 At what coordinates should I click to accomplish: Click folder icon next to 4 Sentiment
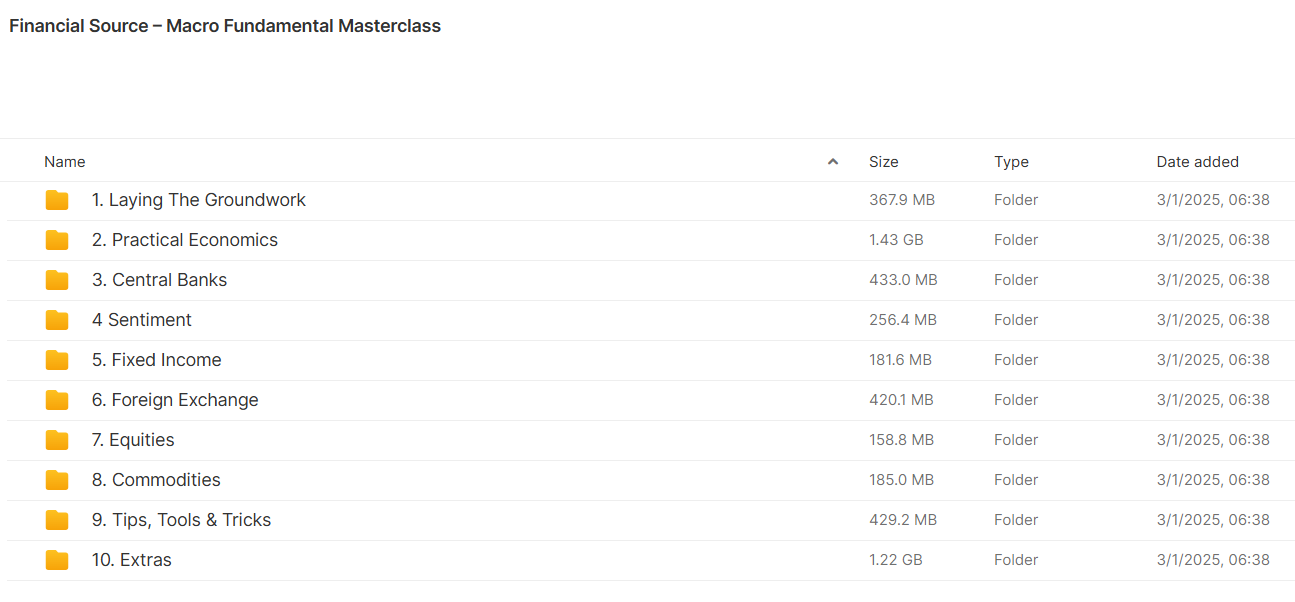[57, 320]
